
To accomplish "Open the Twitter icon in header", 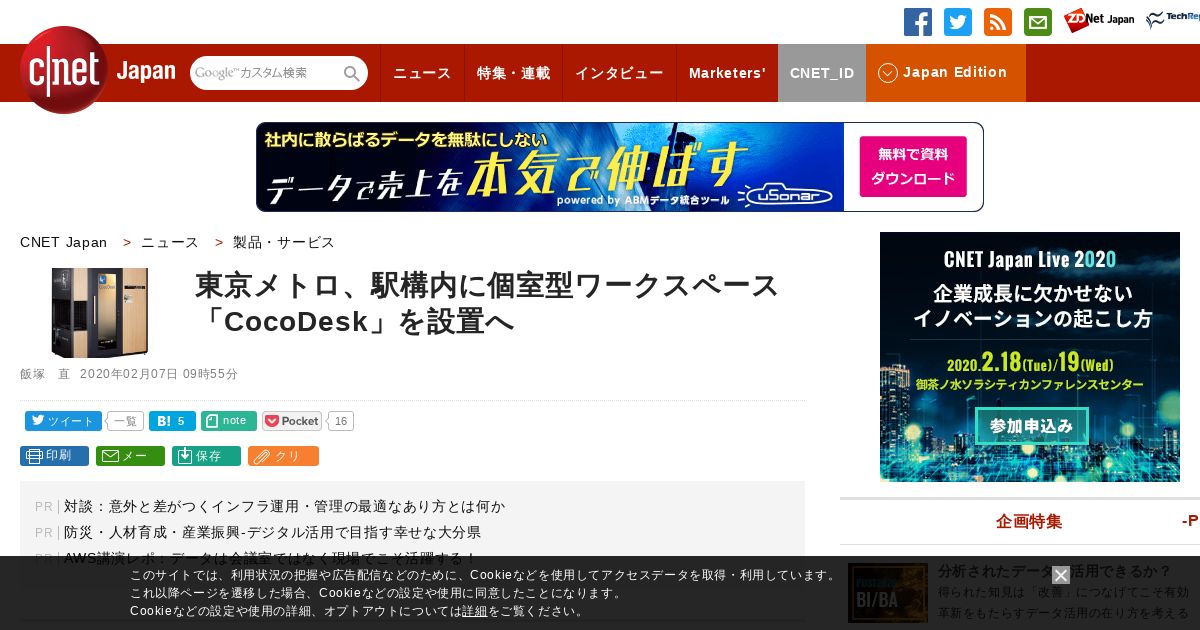I will pyautogui.click(x=958, y=22).
